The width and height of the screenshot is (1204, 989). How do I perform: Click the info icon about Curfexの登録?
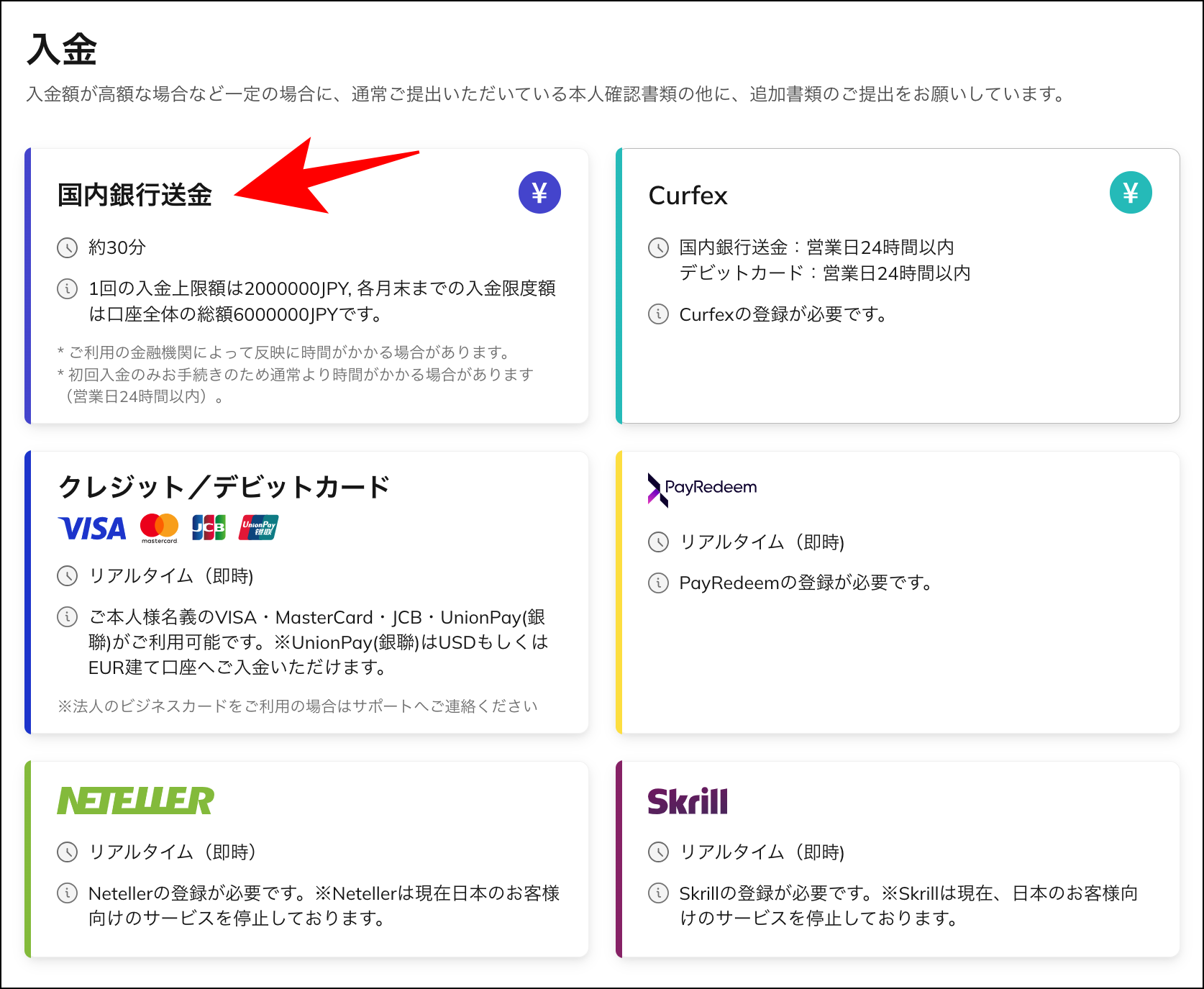[658, 314]
